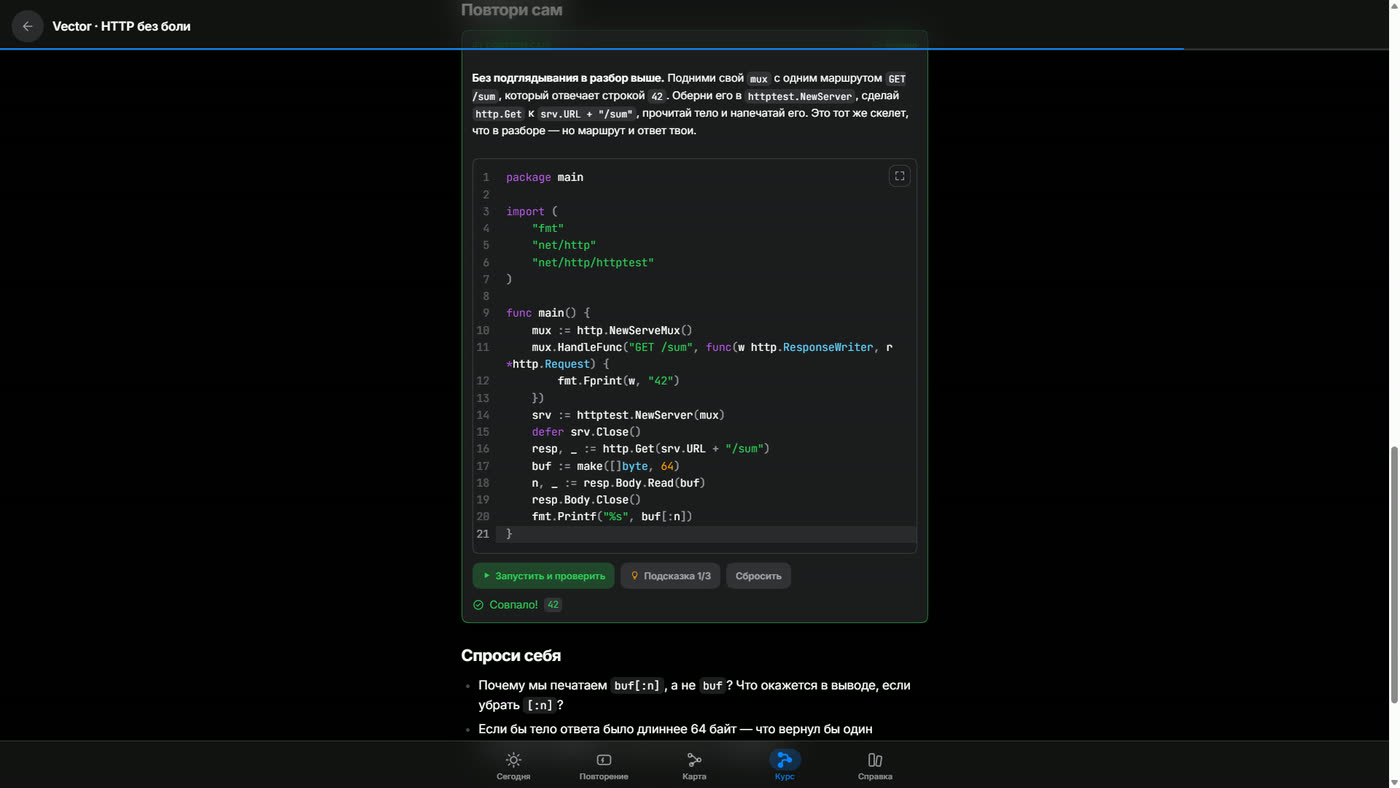Click code line "n, _ := resp.Body.Read(buf)"
Screen dimensions: 1400x788
click(618, 483)
